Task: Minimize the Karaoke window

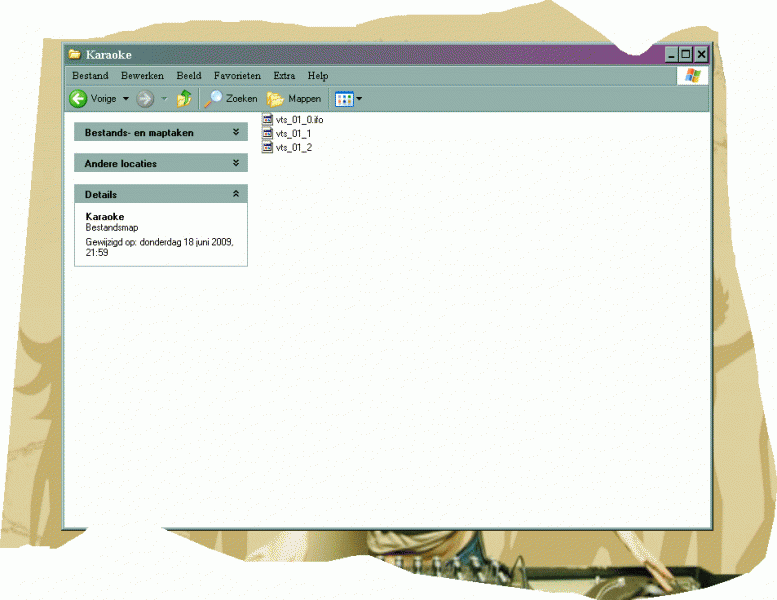Action: [x=671, y=55]
